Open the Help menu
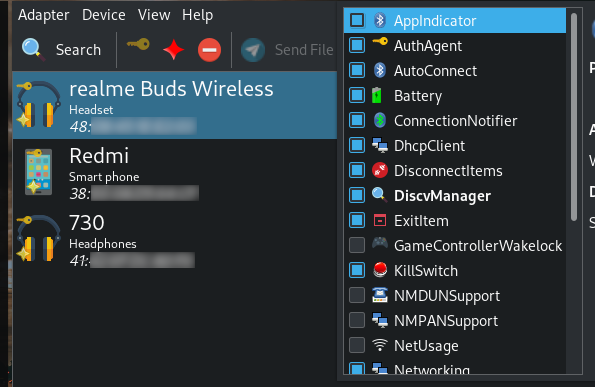Image resolution: width=595 pixels, height=387 pixels. tap(198, 16)
